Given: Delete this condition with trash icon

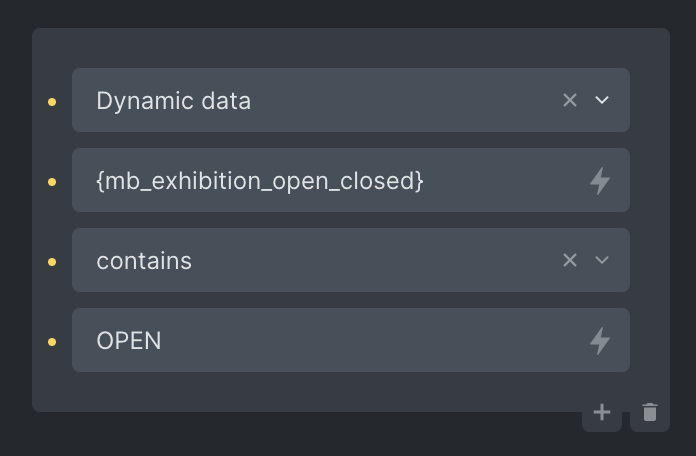Looking at the screenshot, I should click(650, 412).
